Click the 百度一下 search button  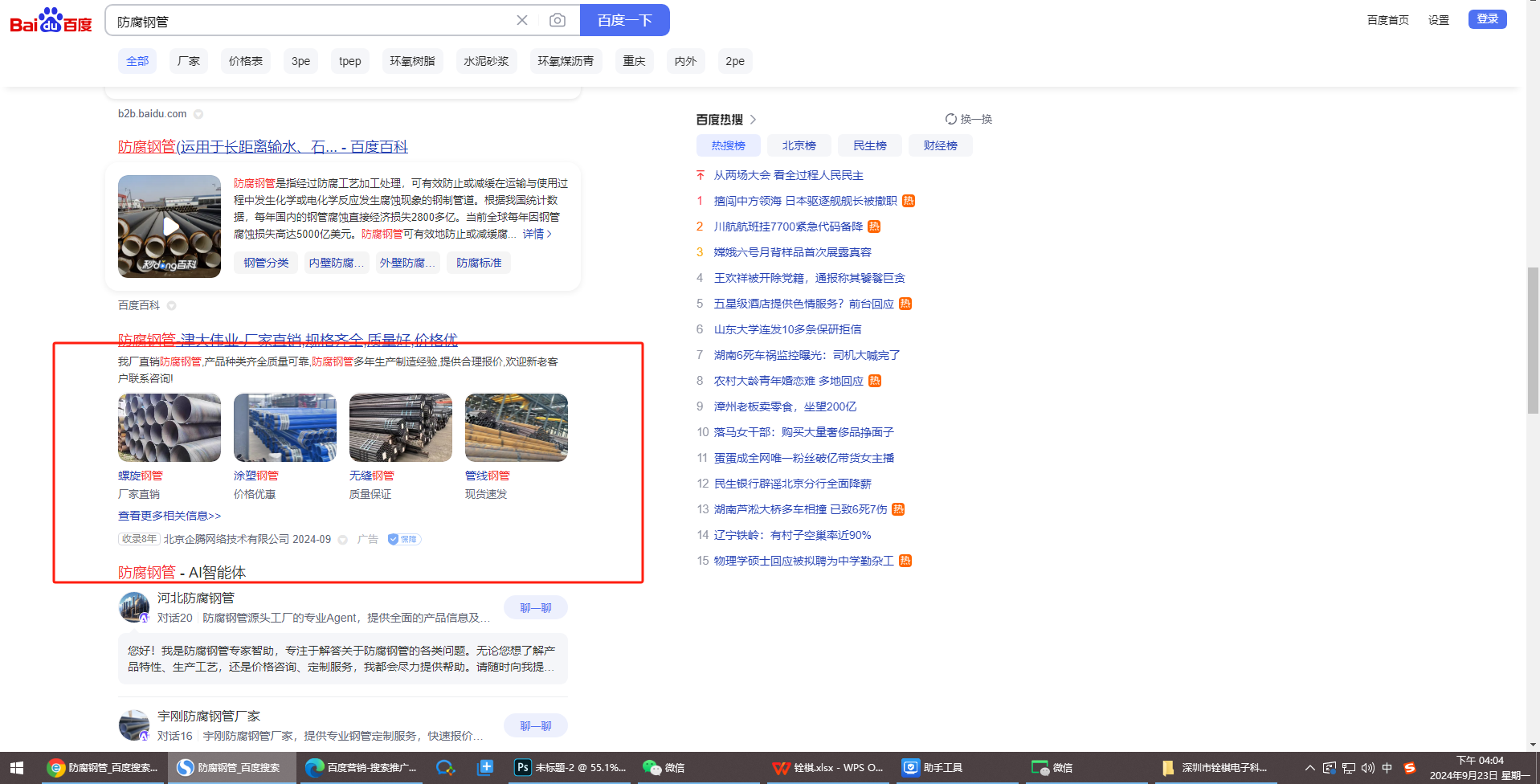[624, 20]
